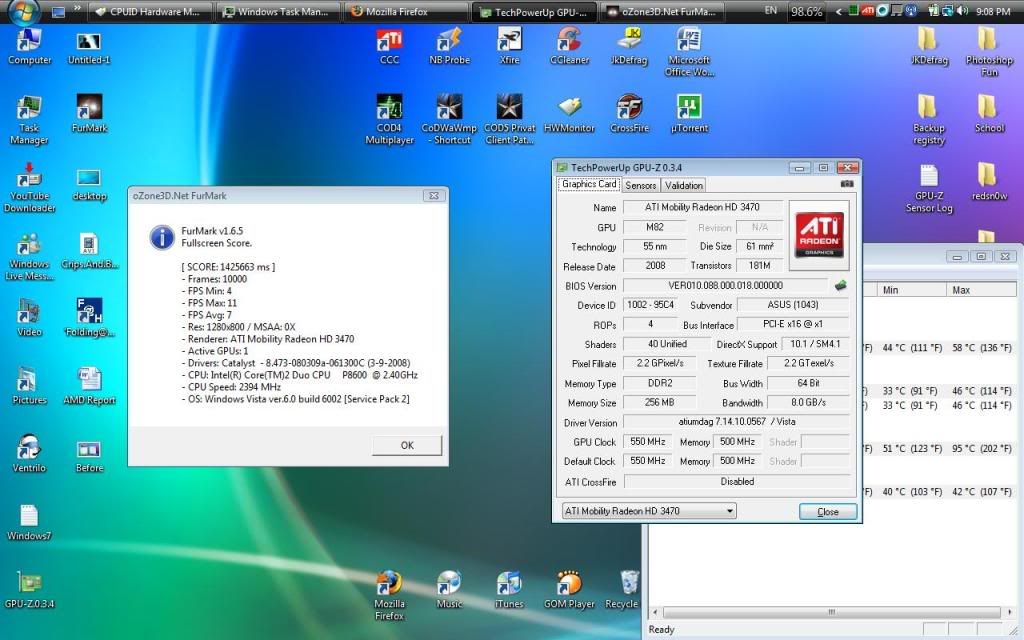Click GPU-Z camera screenshot icon
1024x640 pixels.
847,184
